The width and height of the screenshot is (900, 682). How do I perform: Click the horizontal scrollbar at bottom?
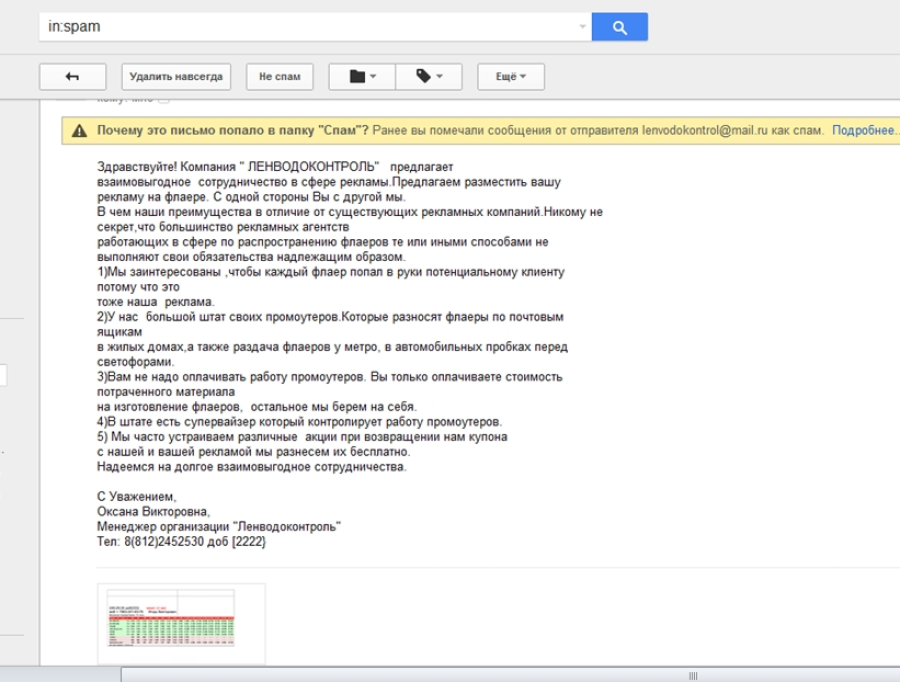(510, 675)
